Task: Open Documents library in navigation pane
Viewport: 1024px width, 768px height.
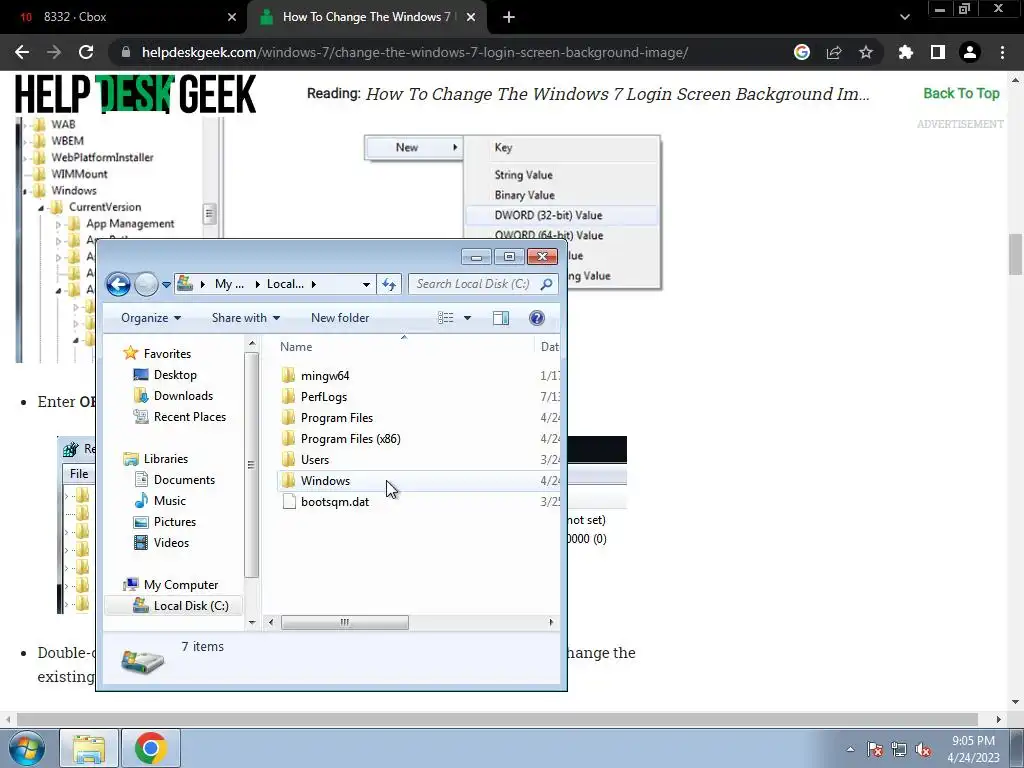Action: click(174, 479)
